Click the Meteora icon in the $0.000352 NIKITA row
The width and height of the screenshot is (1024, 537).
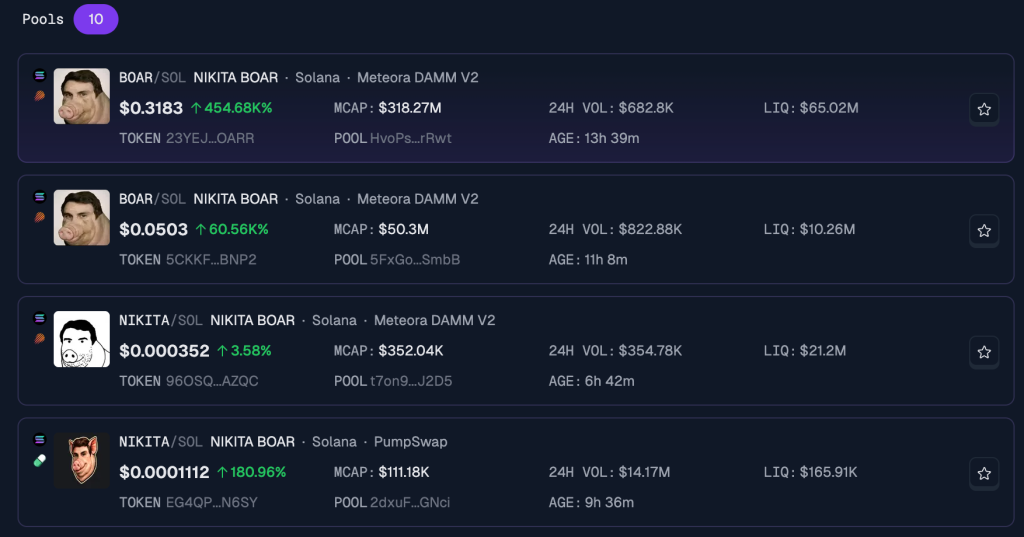coord(40,338)
